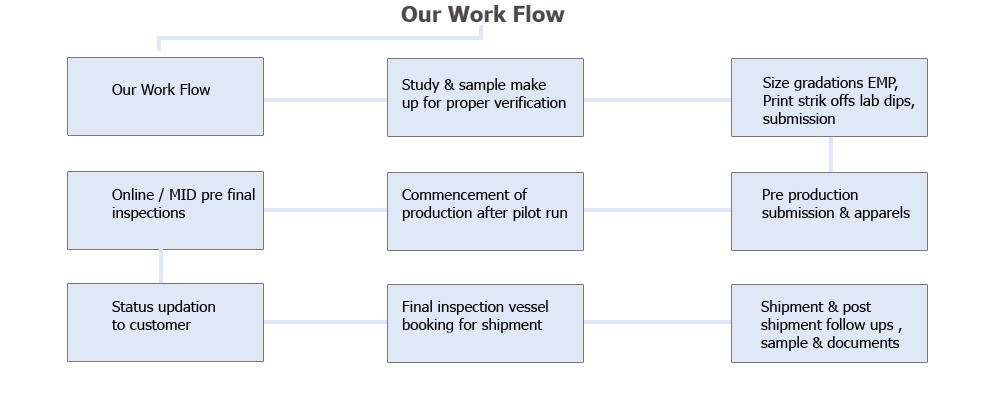This screenshot has height=411, width=999.
Task: Select the Size gradations EMP box
Action: tap(829, 96)
